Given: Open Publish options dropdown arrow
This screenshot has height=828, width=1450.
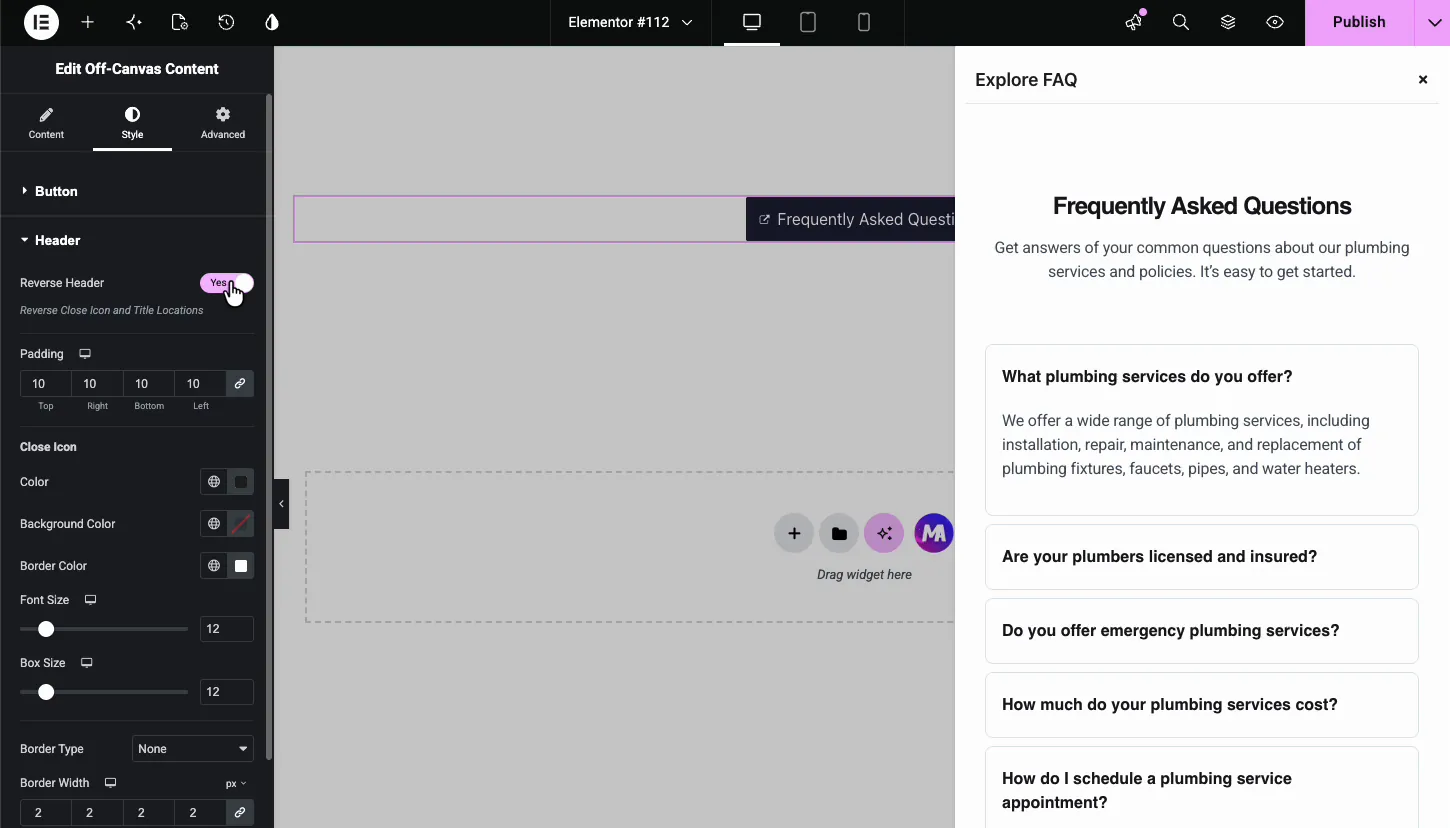Looking at the screenshot, I should click(x=1433, y=22).
